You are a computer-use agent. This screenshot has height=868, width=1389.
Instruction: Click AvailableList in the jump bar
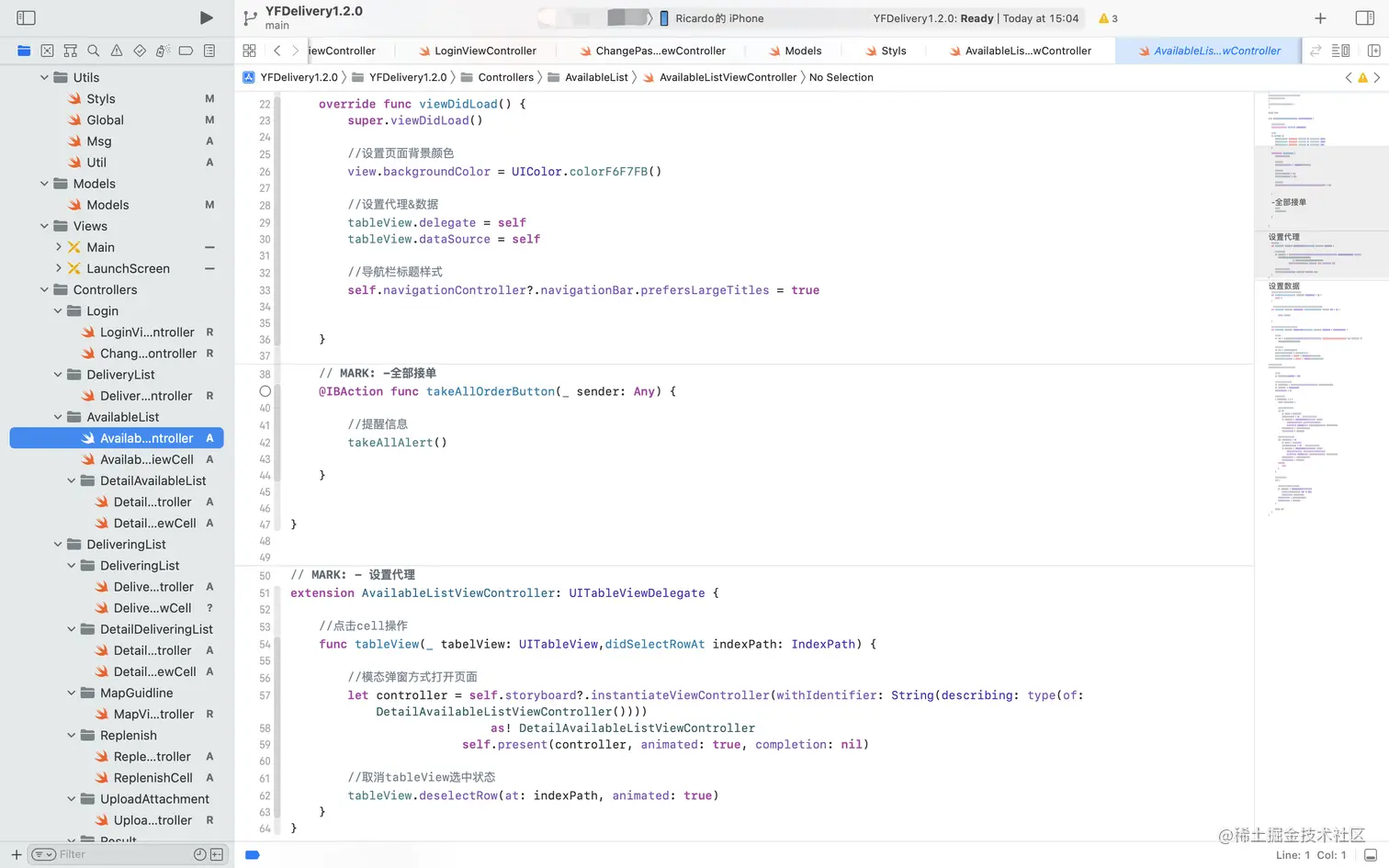[x=588, y=77]
